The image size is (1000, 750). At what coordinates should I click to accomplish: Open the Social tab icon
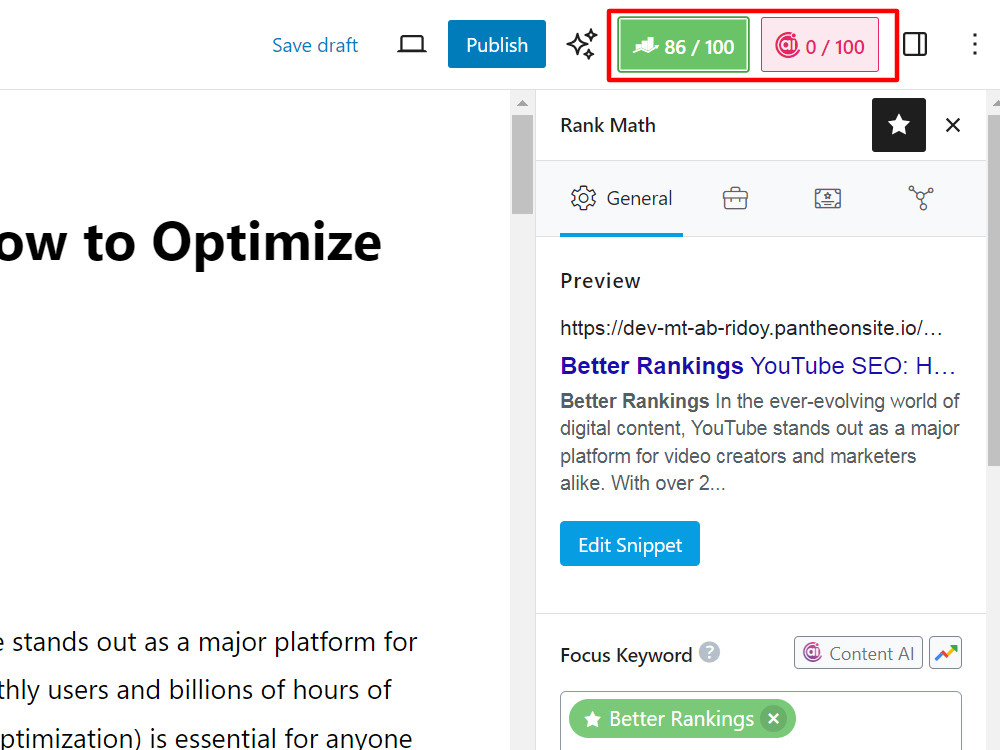point(921,198)
